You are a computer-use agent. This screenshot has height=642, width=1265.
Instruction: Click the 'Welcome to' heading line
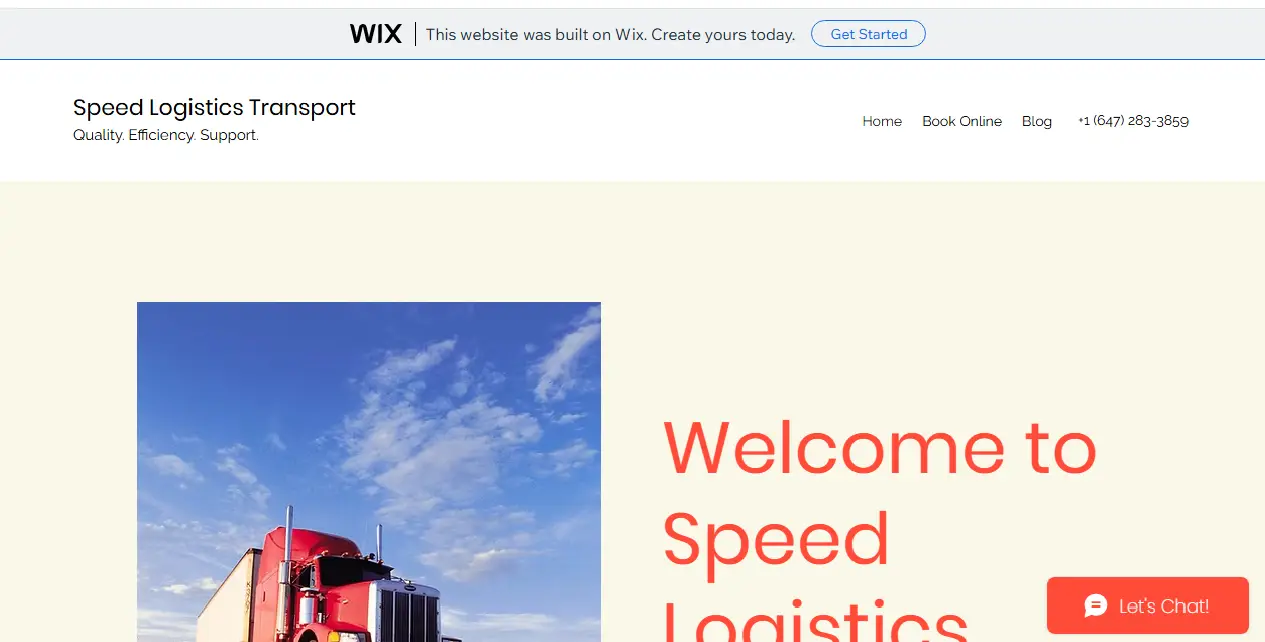[880, 446]
